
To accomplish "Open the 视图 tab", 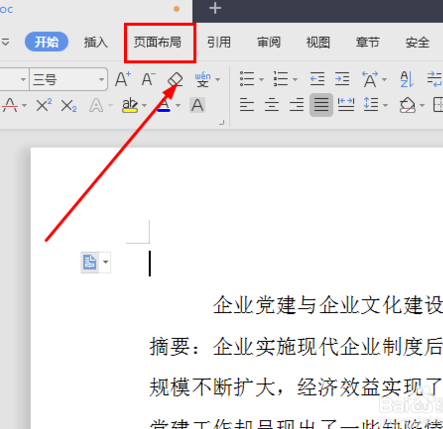I will (x=318, y=42).
